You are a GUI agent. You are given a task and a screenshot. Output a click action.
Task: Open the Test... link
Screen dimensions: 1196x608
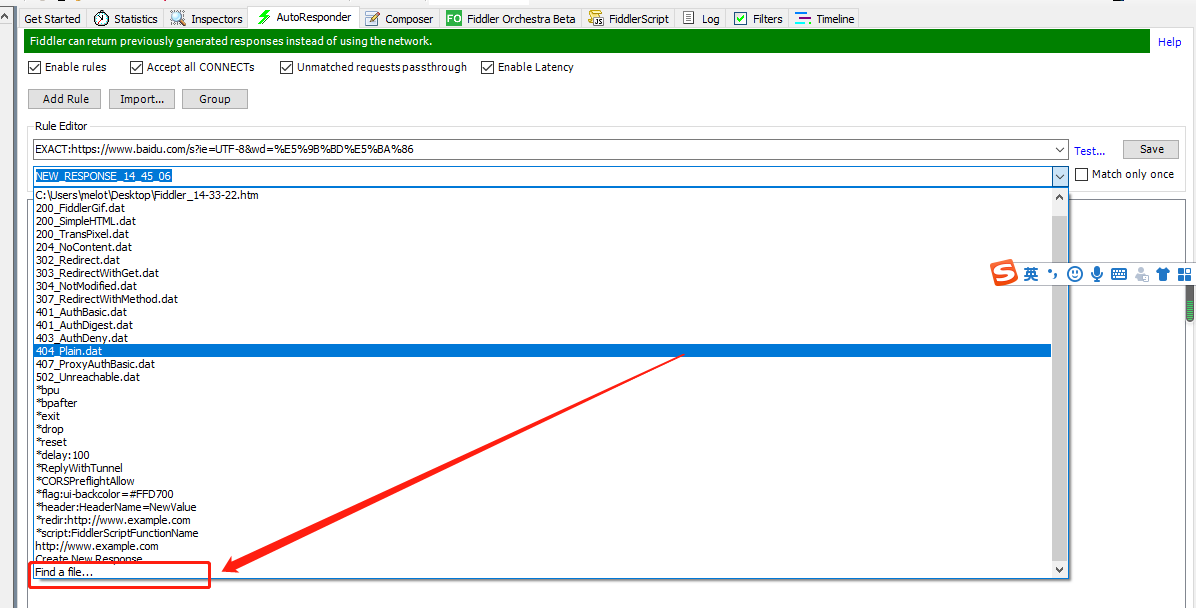point(1089,151)
